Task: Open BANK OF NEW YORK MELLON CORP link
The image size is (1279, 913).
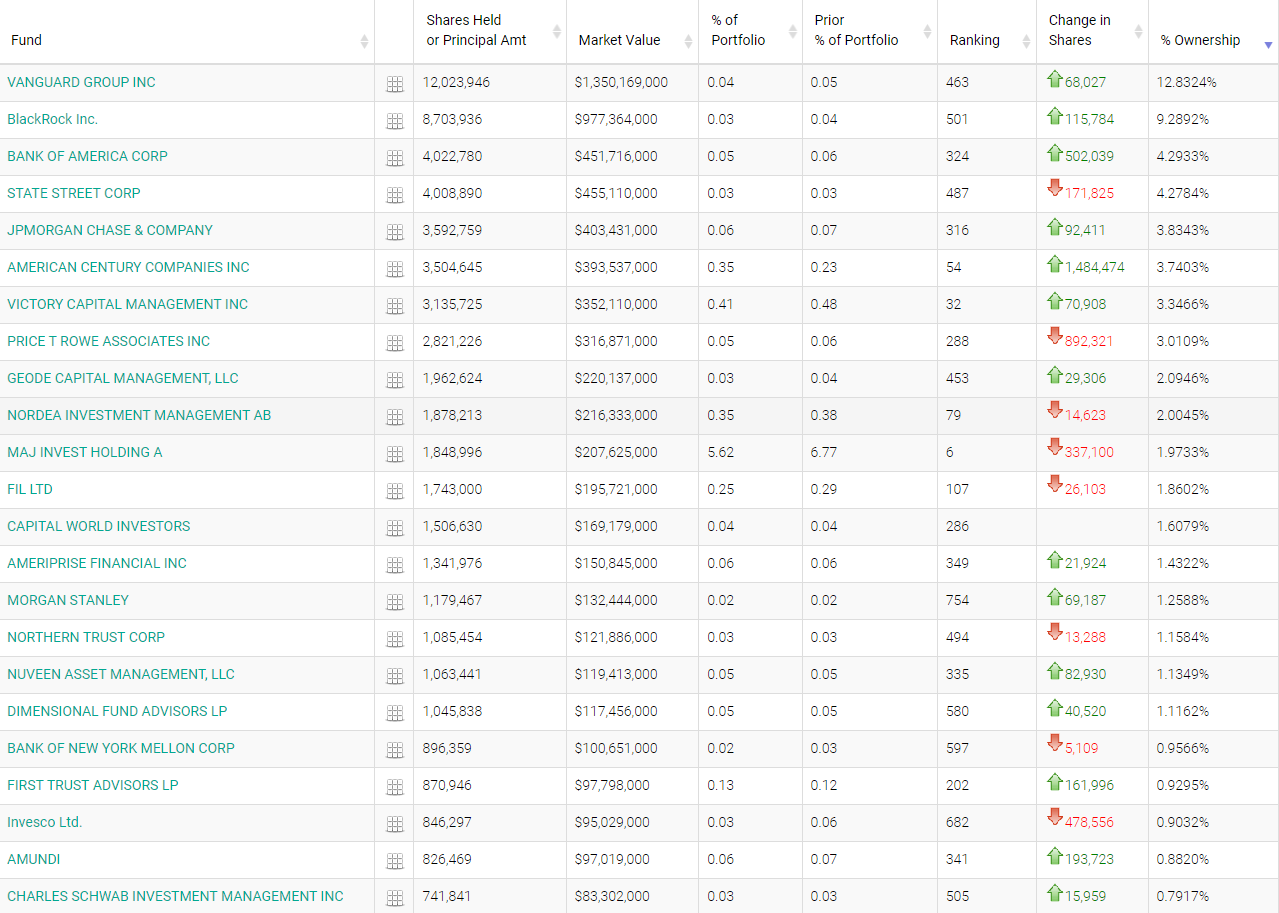Action: (121, 748)
